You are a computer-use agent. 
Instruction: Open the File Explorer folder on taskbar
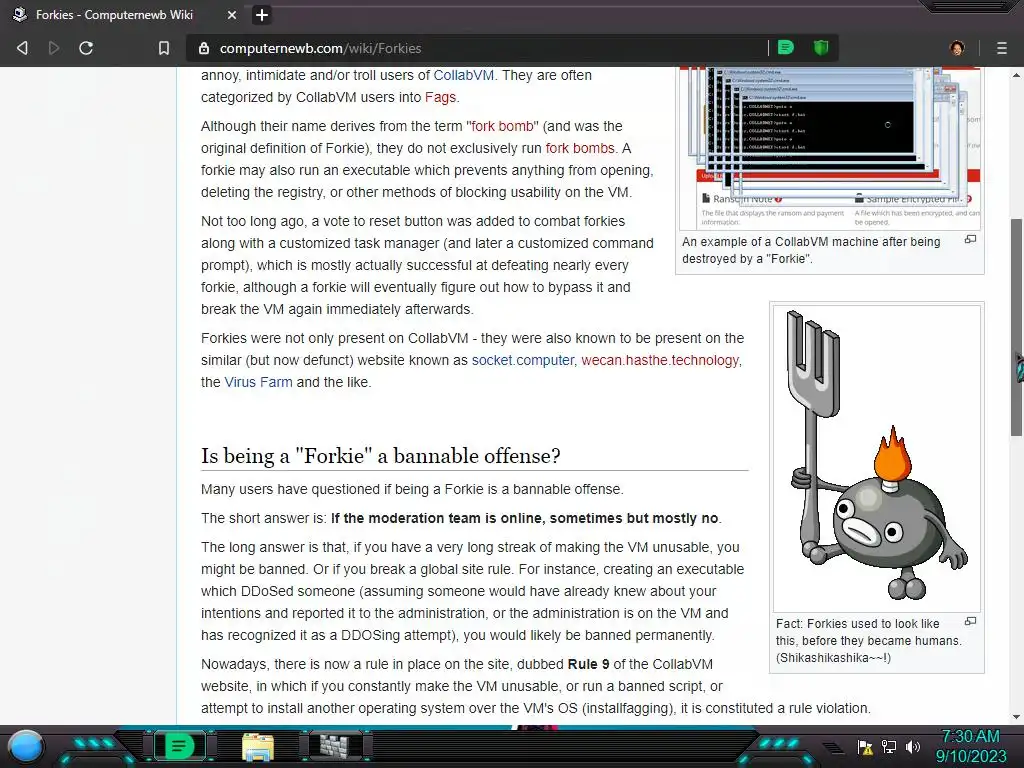[x=258, y=747]
